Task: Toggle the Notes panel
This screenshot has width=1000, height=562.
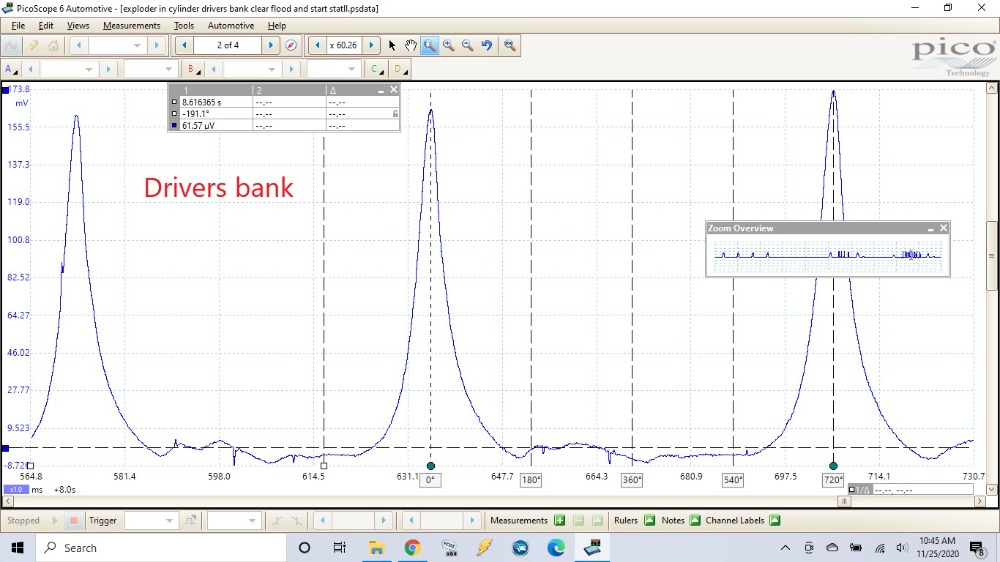Action: pos(695,521)
